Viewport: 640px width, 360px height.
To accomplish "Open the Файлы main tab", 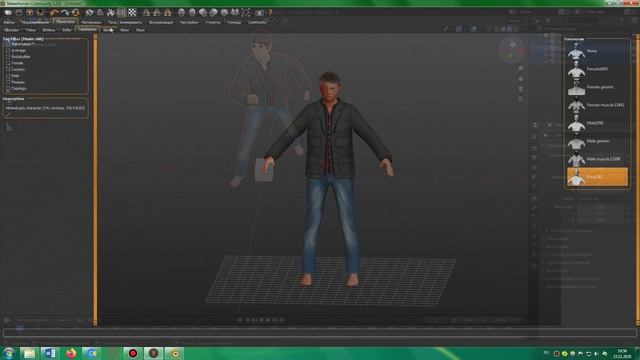I will pos(9,22).
